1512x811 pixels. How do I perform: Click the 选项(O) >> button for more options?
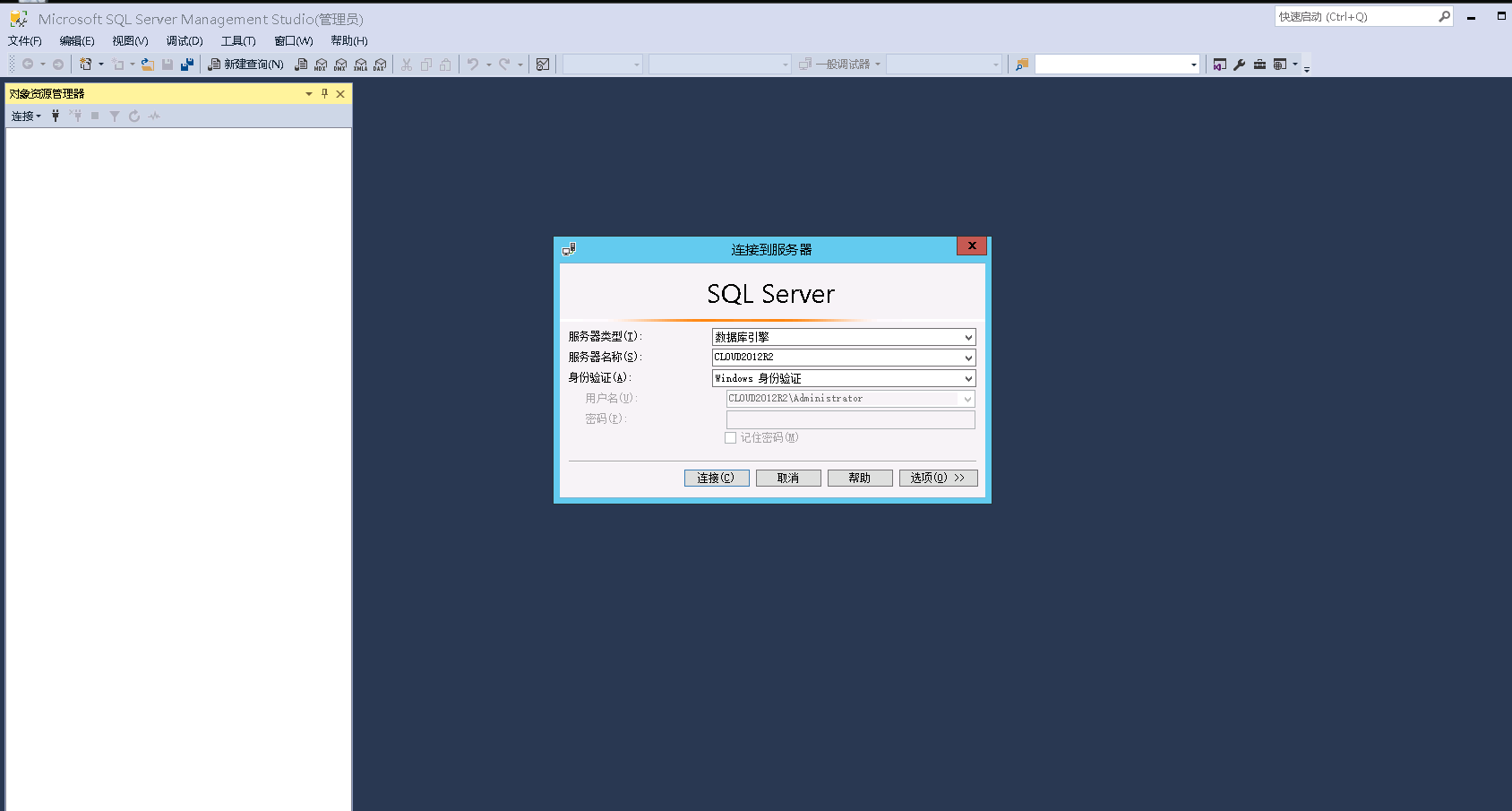click(938, 478)
